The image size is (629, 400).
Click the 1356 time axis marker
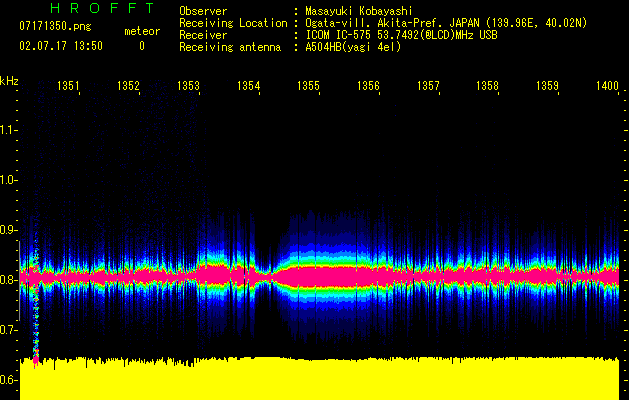pyautogui.click(x=368, y=85)
